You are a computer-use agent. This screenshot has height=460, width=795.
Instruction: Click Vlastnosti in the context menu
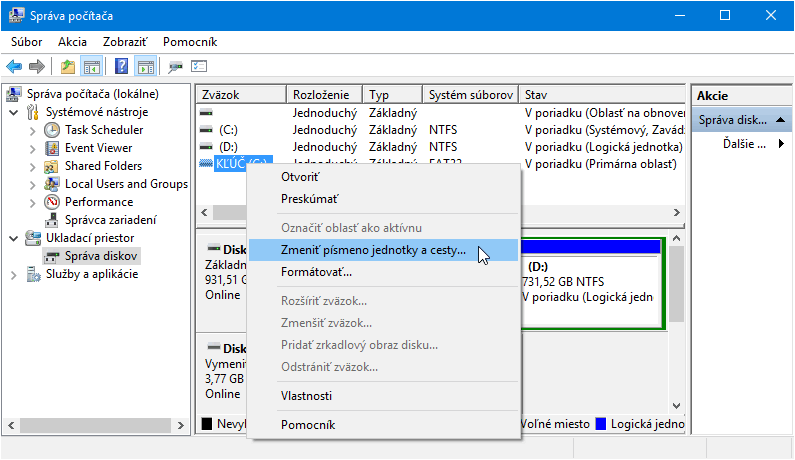306,396
